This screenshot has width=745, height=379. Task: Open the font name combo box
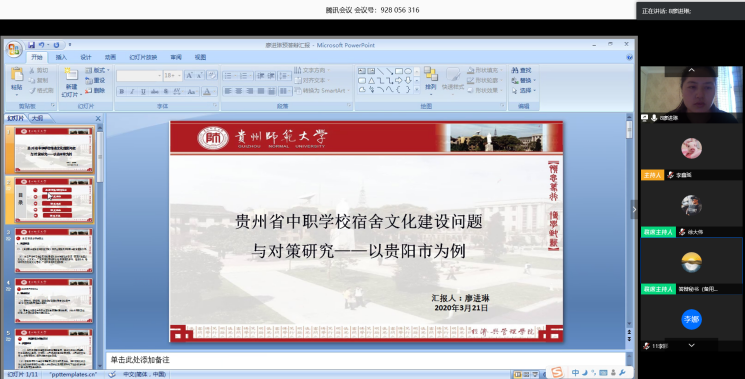tap(139, 76)
